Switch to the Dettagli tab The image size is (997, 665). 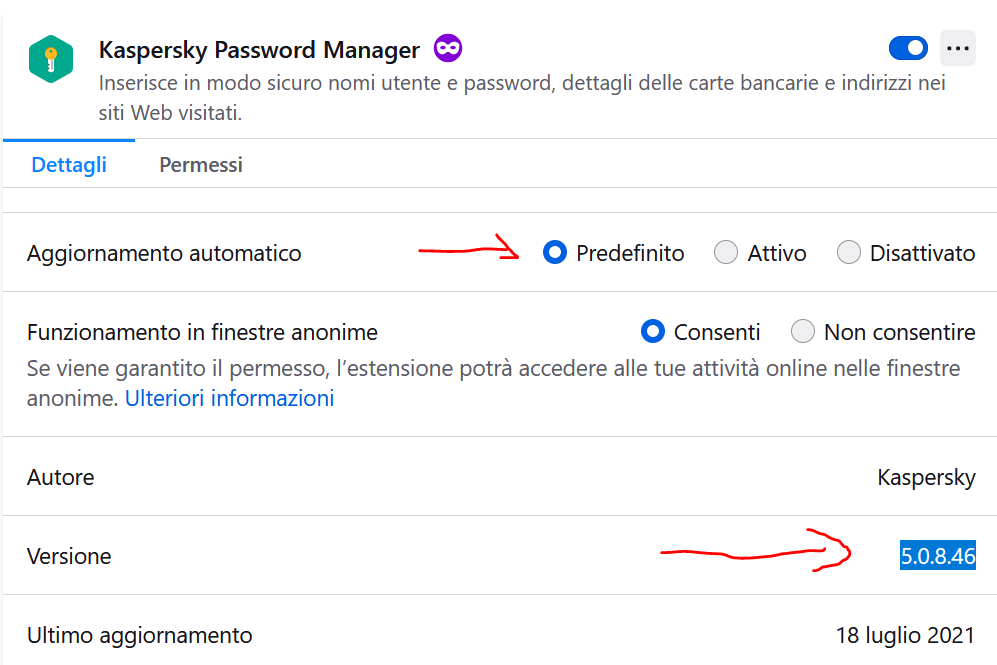click(69, 165)
